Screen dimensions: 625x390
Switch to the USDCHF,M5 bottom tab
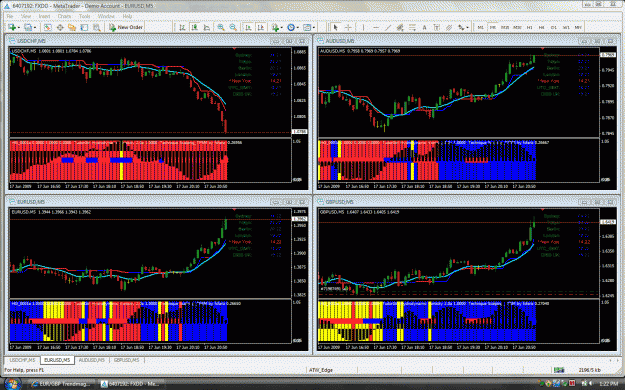pyautogui.click(x=22, y=360)
